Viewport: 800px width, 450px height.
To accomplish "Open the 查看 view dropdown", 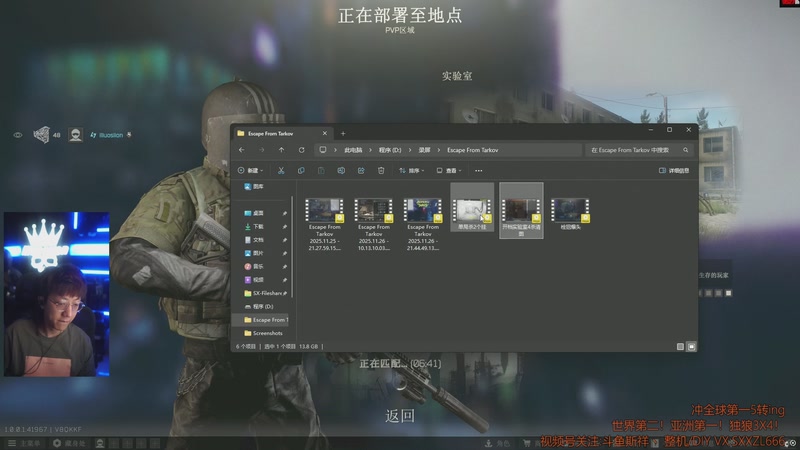I will tap(449, 170).
